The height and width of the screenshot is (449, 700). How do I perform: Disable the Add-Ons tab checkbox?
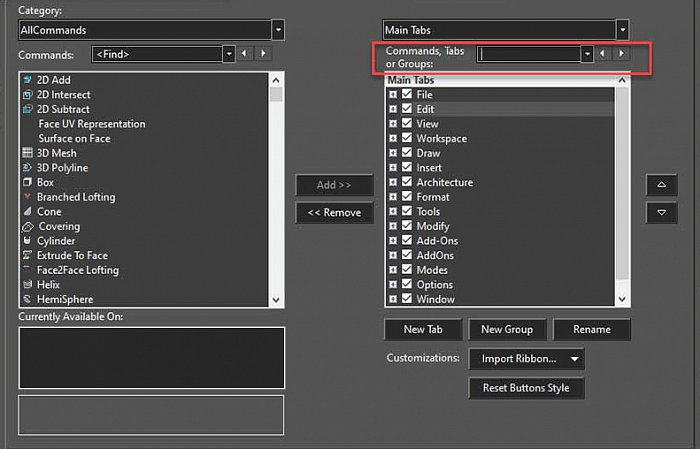tap(407, 241)
